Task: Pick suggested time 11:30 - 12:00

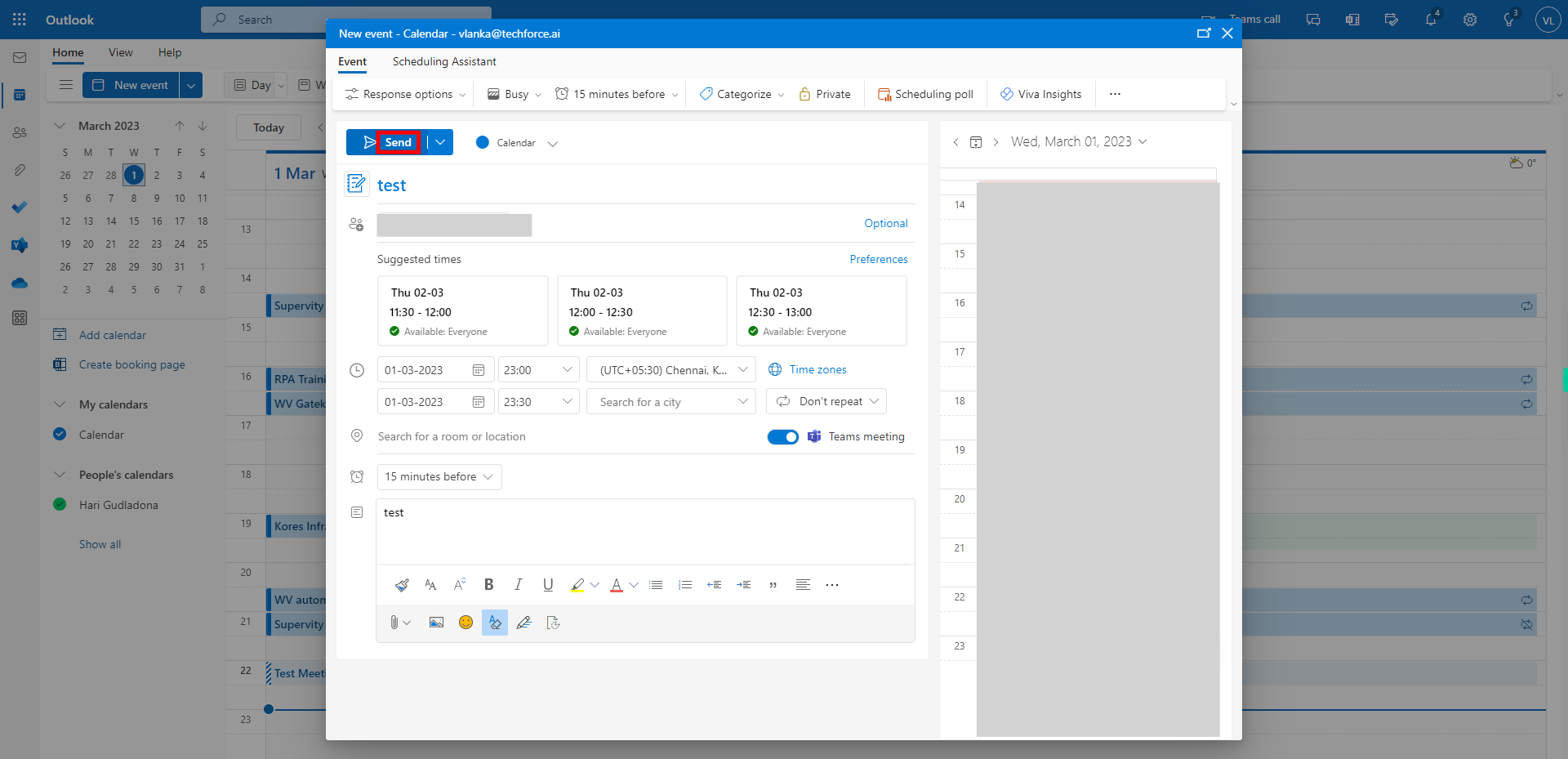Action: (462, 310)
